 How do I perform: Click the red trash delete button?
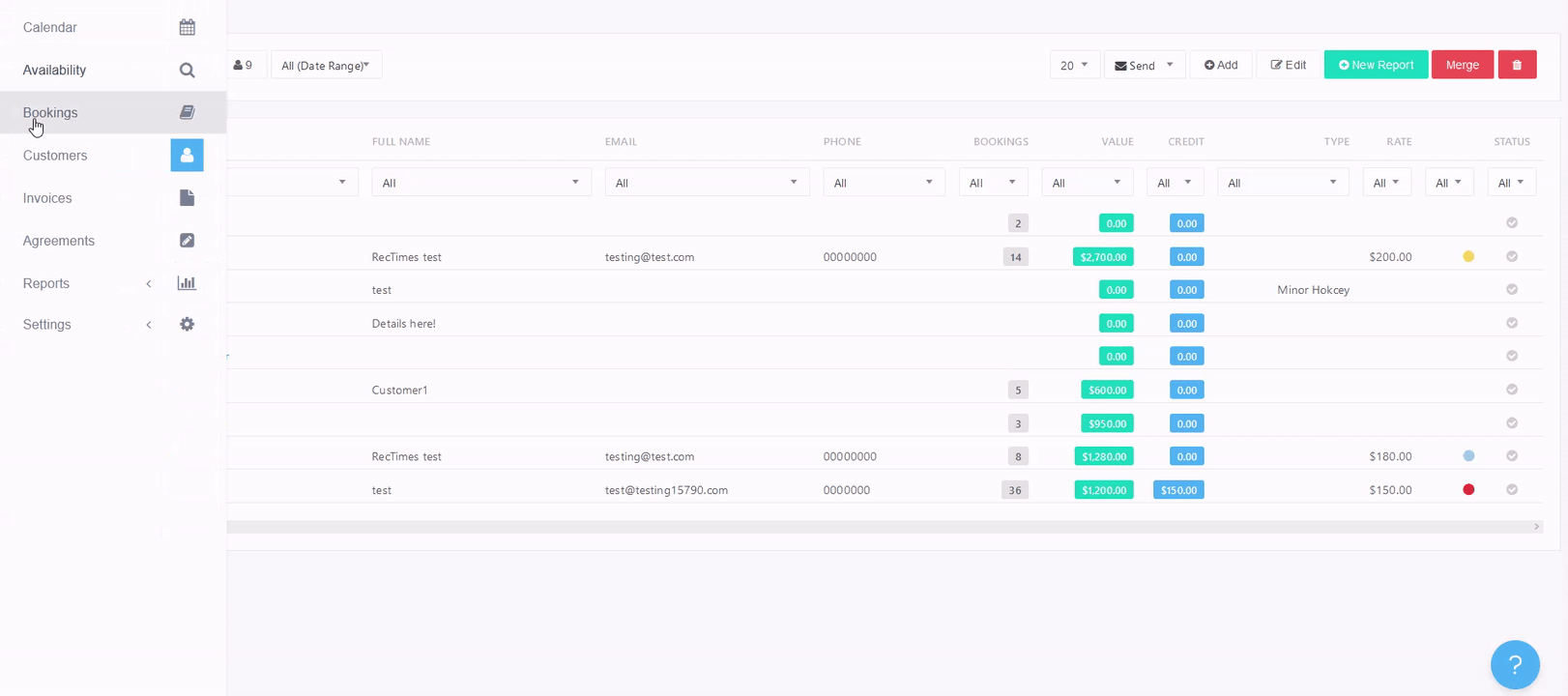point(1517,65)
